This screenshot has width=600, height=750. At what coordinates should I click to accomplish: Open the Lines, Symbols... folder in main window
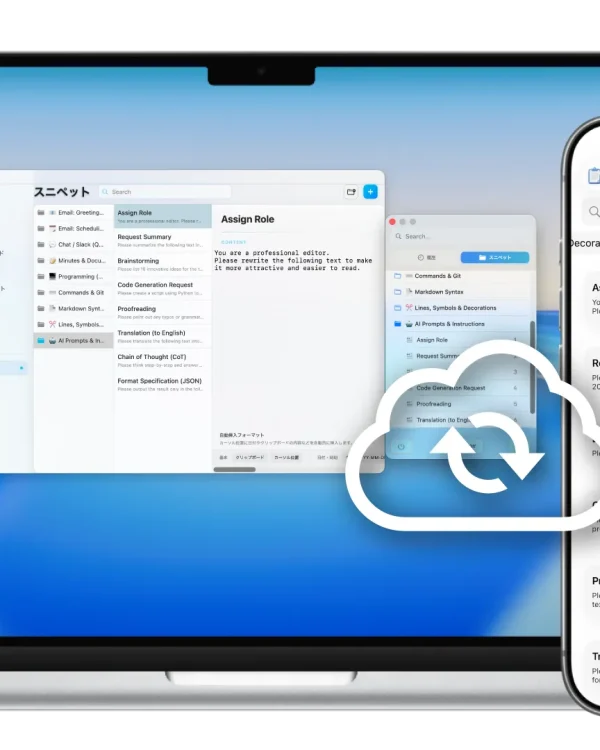pos(73,324)
